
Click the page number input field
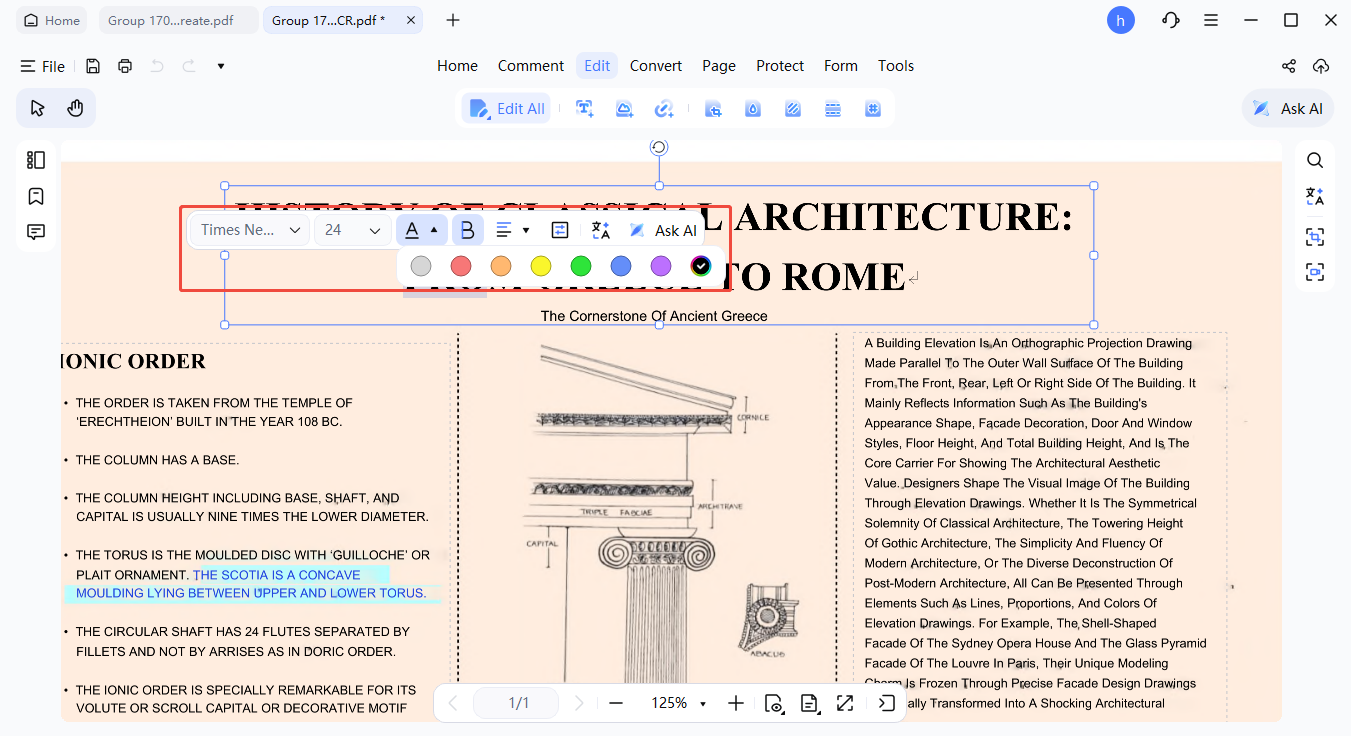(x=516, y=703)
